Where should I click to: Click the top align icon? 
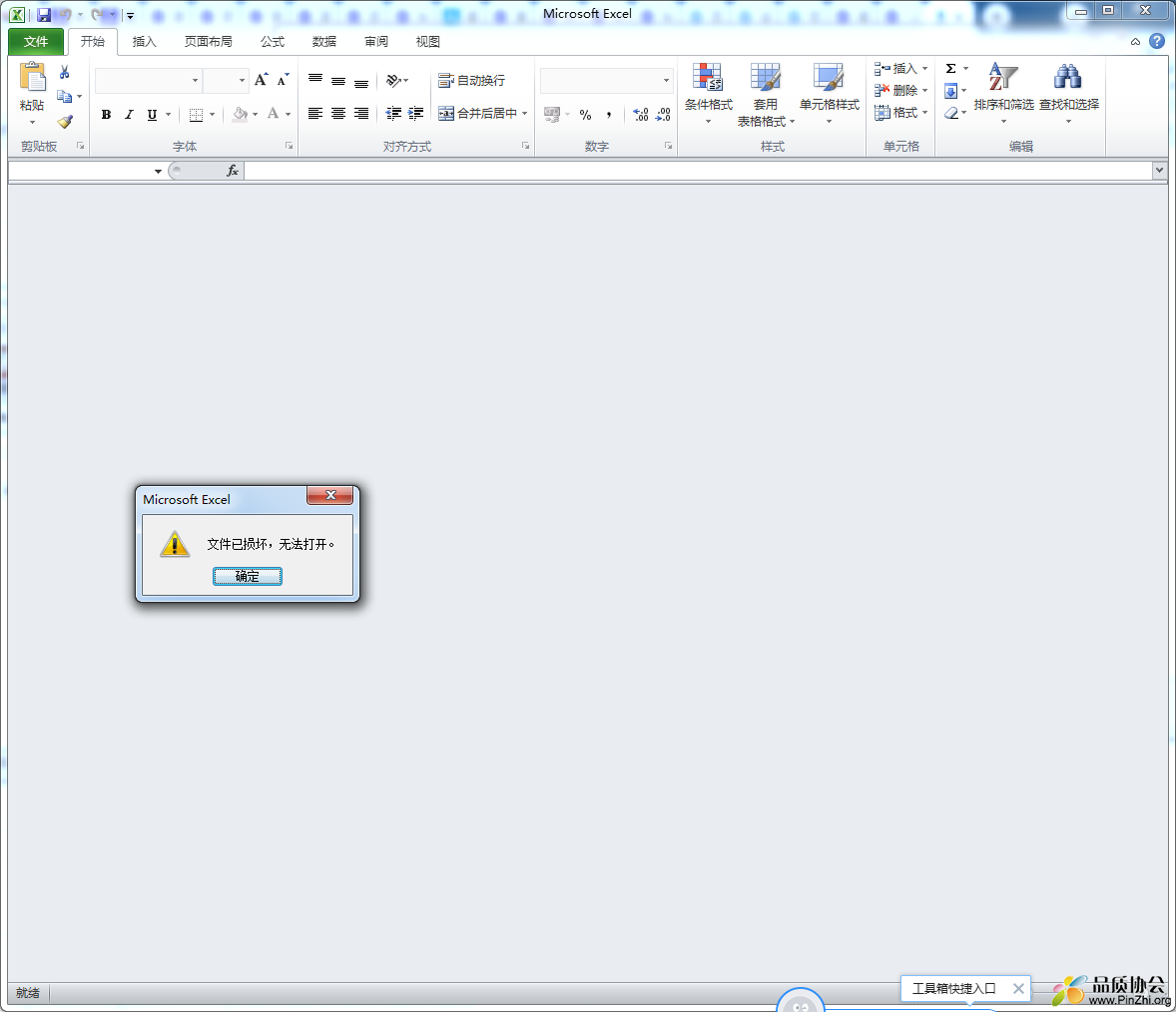[315, 80]
